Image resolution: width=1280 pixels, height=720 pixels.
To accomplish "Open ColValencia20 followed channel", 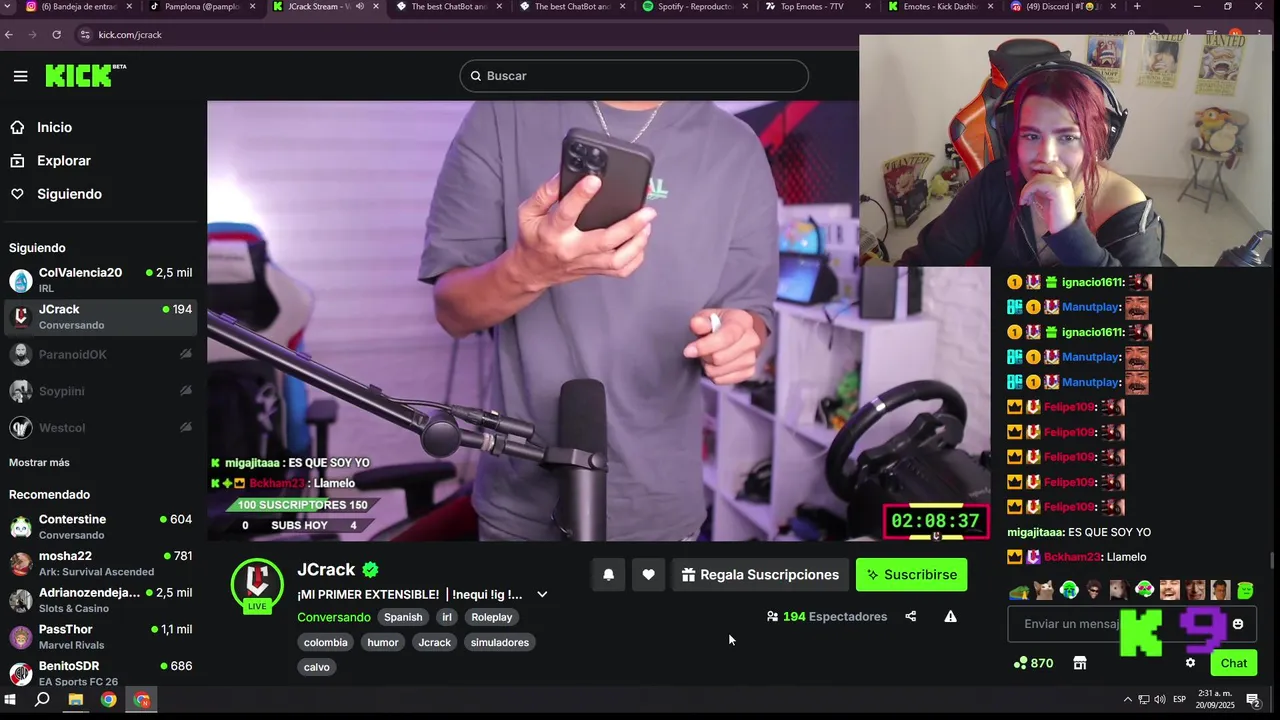I will 100,280.
